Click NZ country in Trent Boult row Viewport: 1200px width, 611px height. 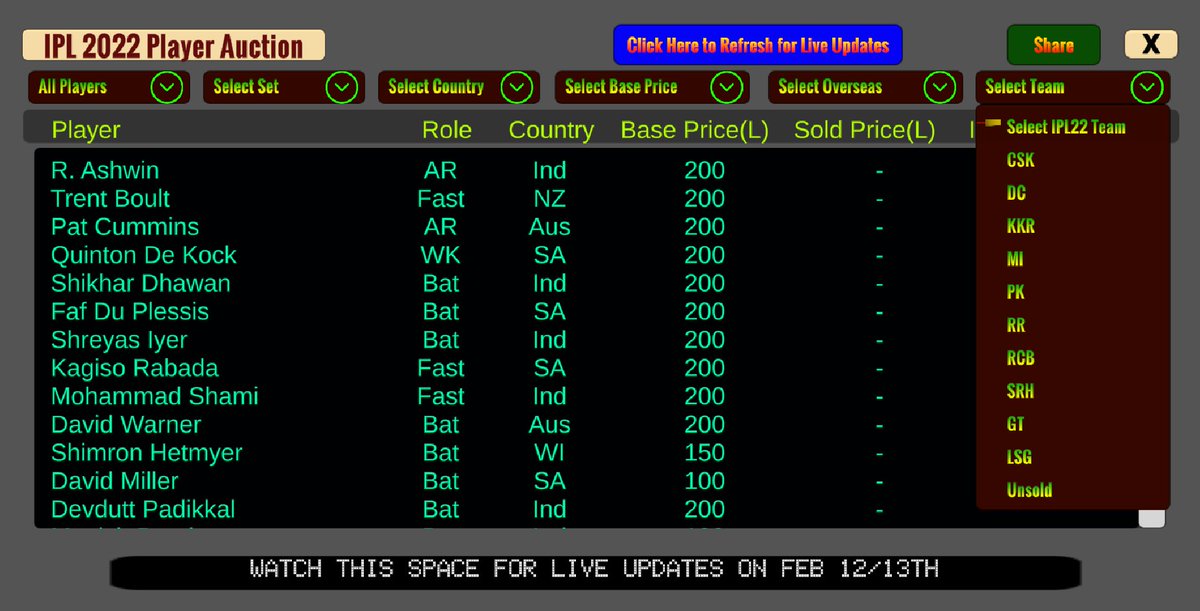[x=550, y=198]
